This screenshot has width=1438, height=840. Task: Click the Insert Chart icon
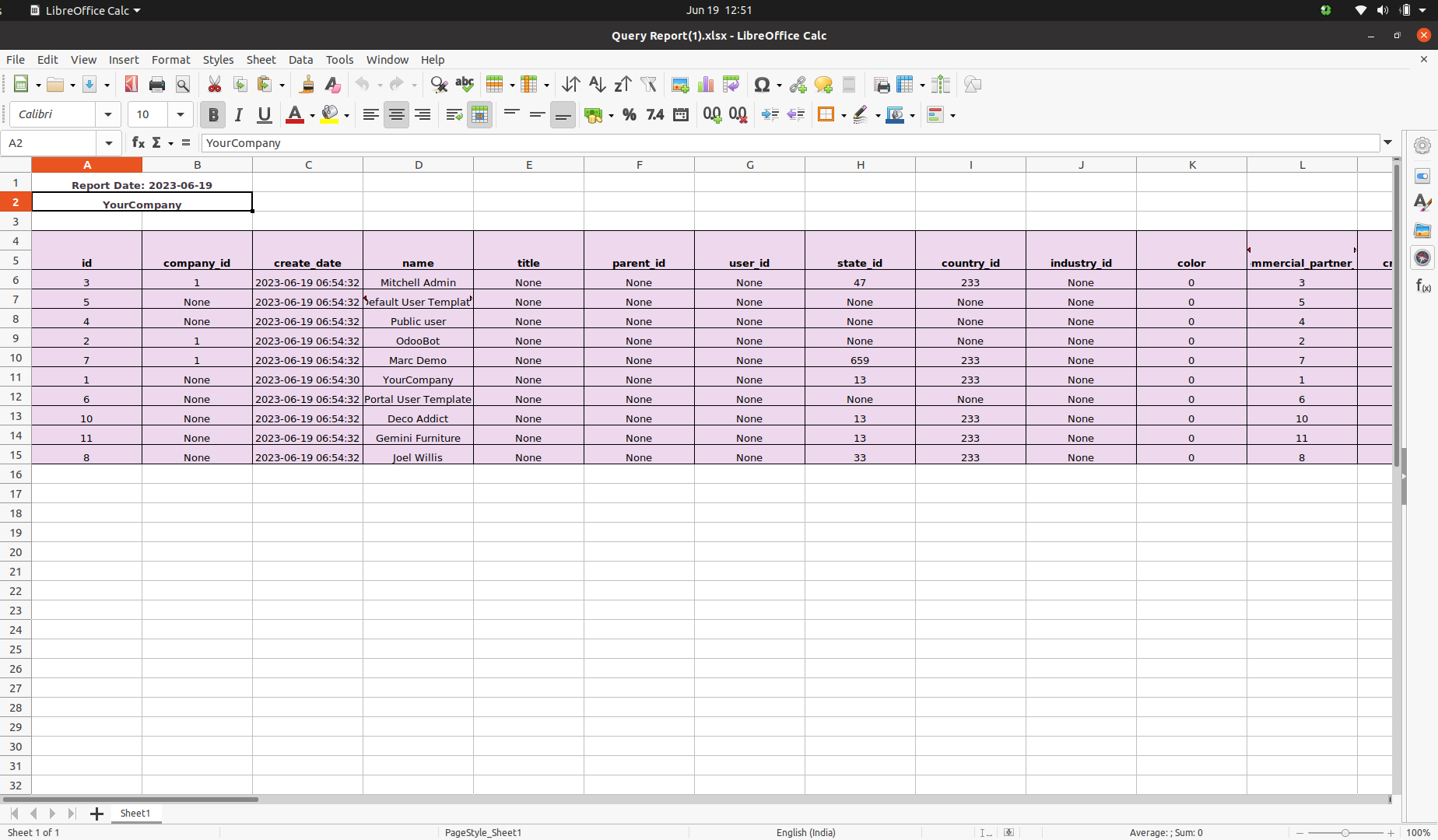[x=706, y=85]
